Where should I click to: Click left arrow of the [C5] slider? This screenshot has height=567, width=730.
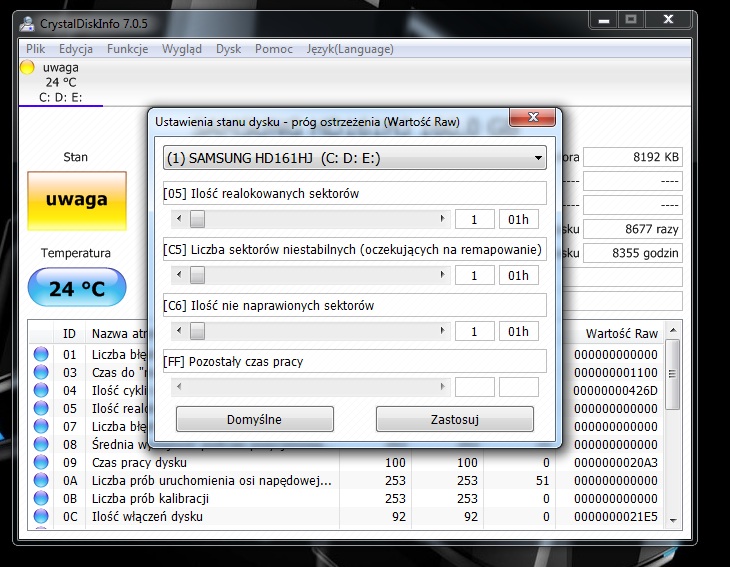[180, 275]
